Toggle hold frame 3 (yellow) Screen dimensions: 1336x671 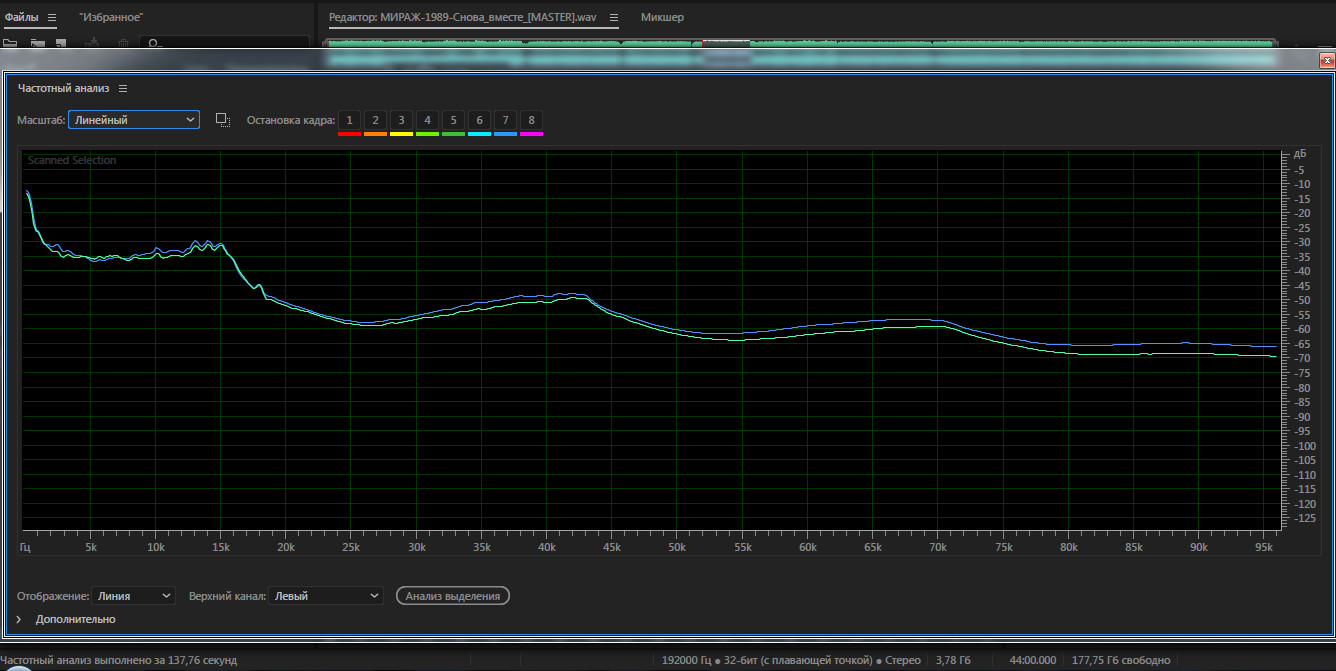[401, 121]
